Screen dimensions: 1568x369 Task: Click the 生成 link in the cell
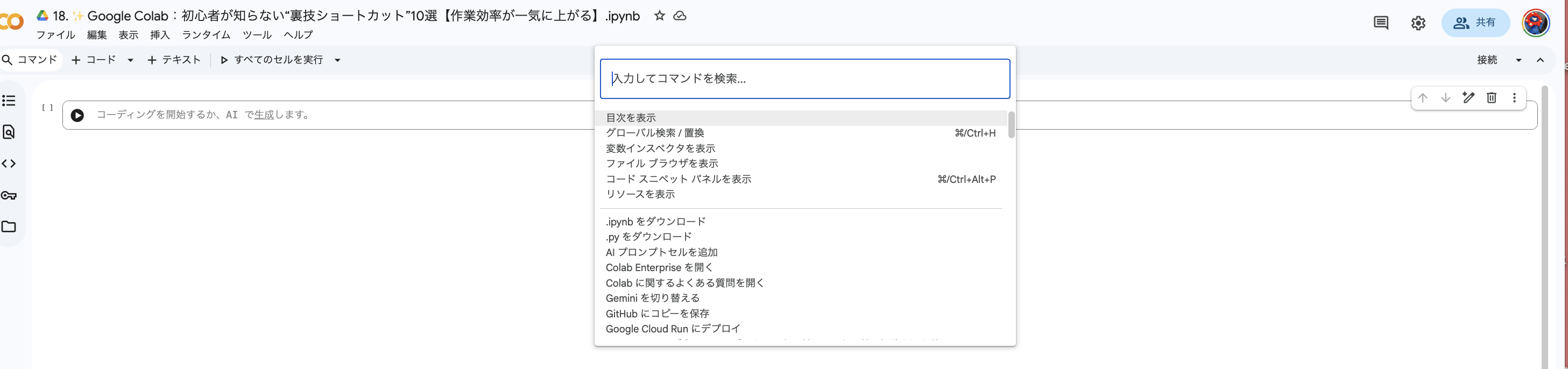264,115
